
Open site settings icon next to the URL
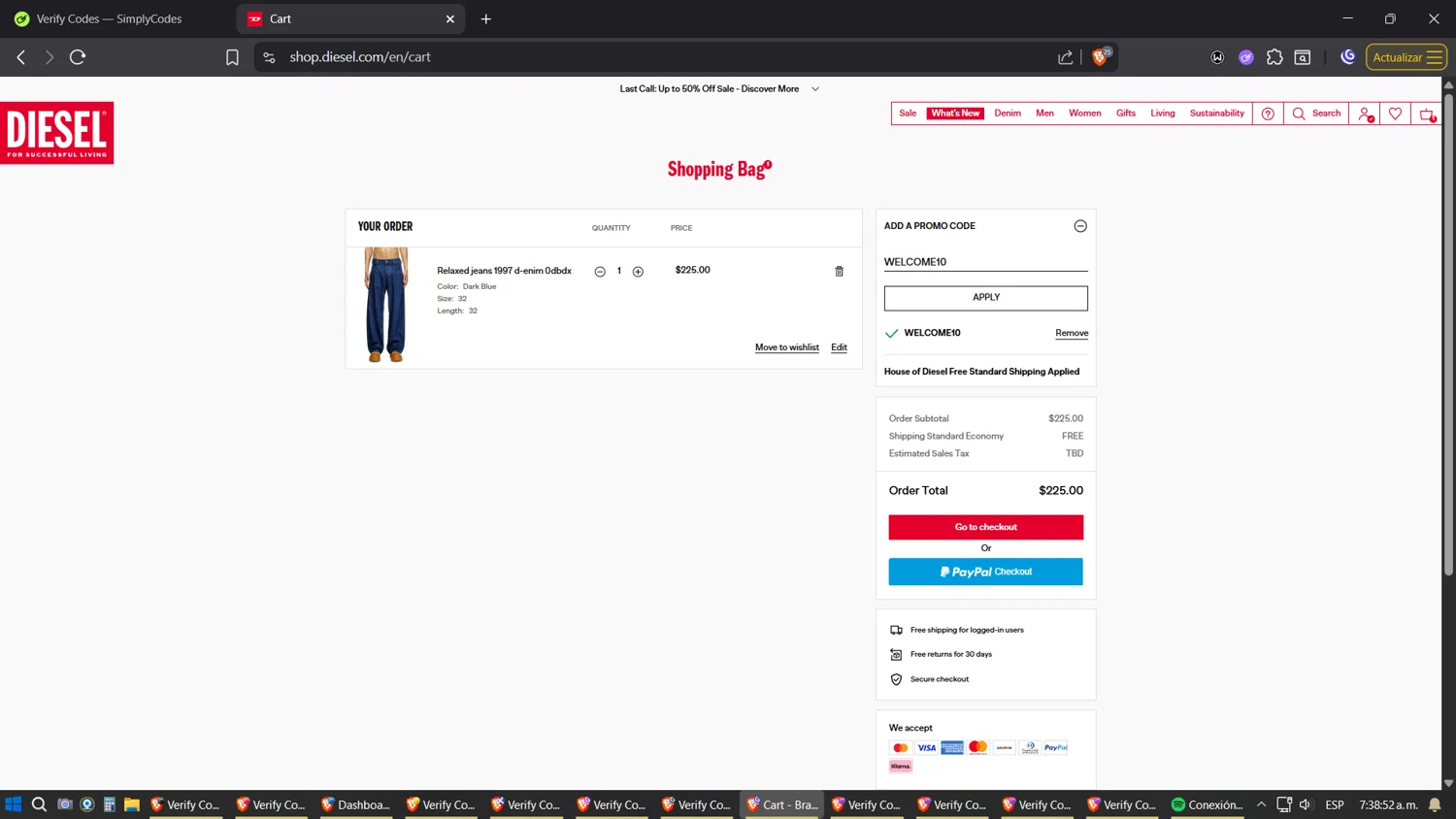click(269, 57)
